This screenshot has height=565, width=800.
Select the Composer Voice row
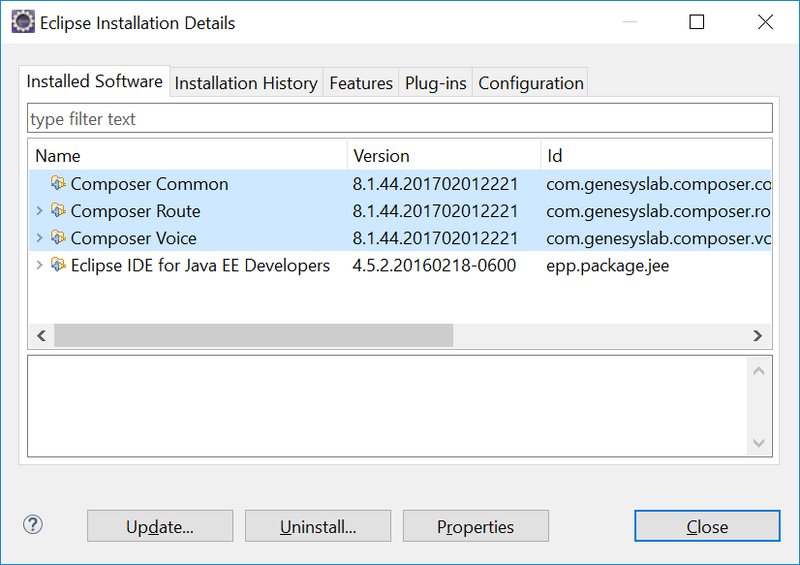click(x=400, y=238)
